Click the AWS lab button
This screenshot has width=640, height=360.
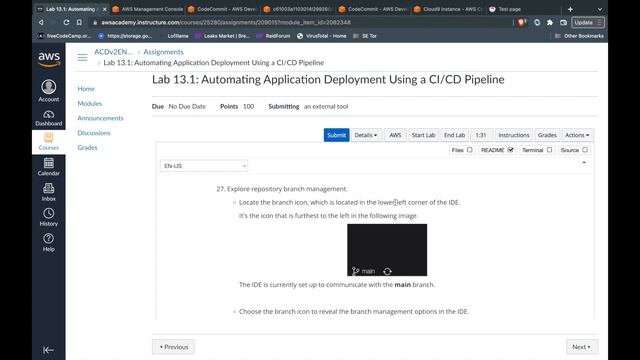coord(395,135)
